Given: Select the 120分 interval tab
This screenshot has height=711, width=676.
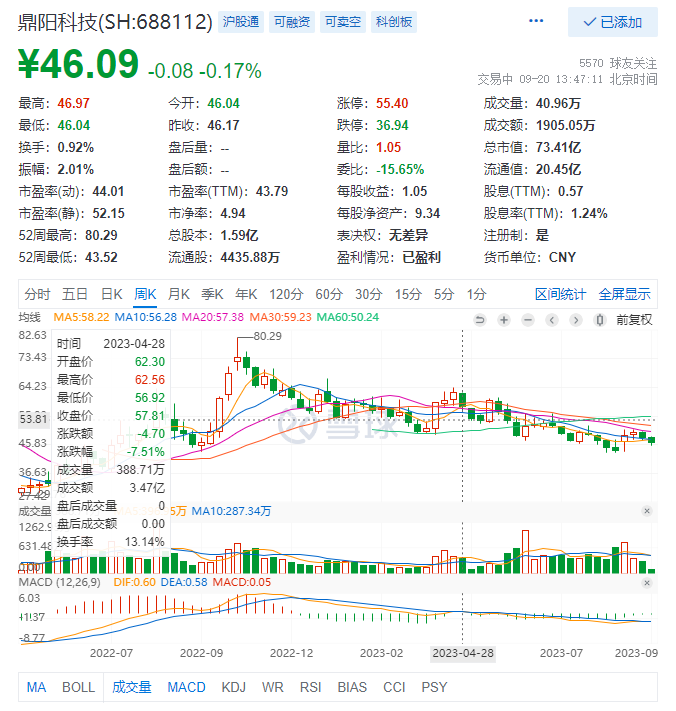Looking at the screenshot, I should [286, 294].
